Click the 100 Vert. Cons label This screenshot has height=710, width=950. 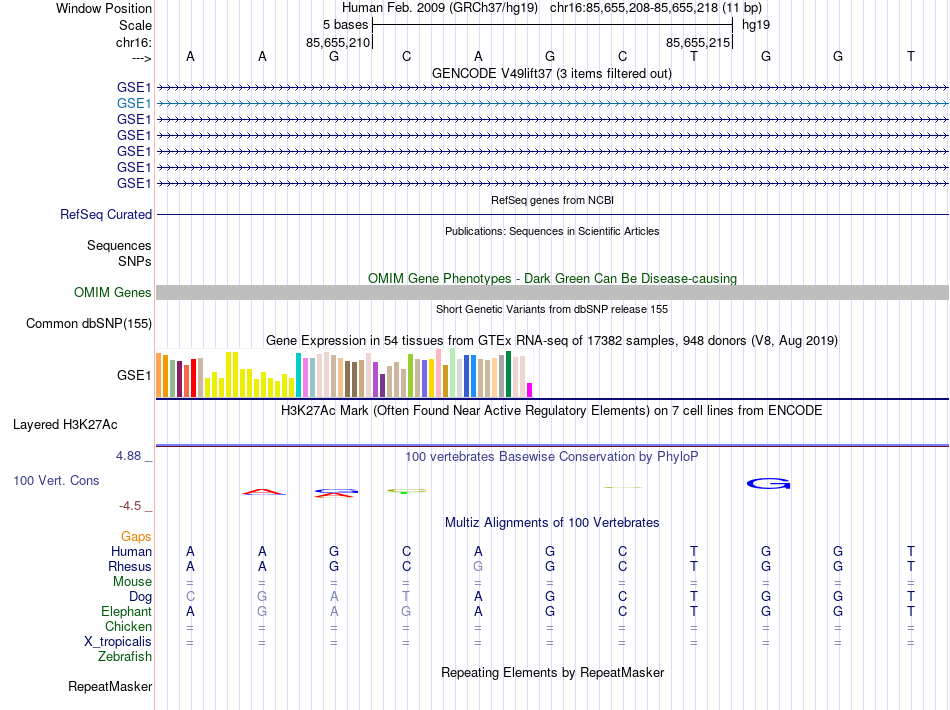click(56, 480)
